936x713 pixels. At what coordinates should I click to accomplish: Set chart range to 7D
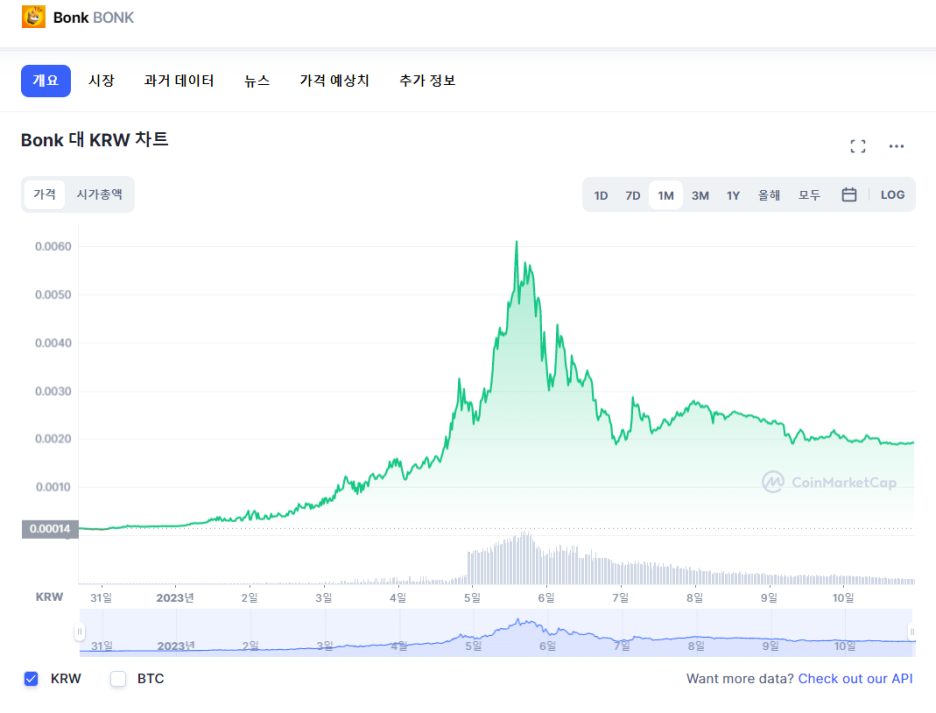pyautogui.click(x=633, y=195)
